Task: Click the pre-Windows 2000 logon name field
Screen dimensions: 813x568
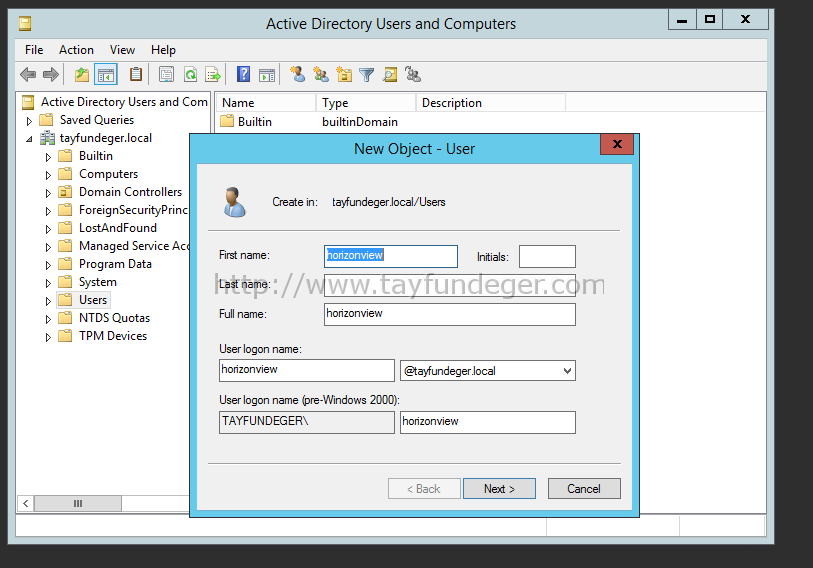Action: coord(488,422)
